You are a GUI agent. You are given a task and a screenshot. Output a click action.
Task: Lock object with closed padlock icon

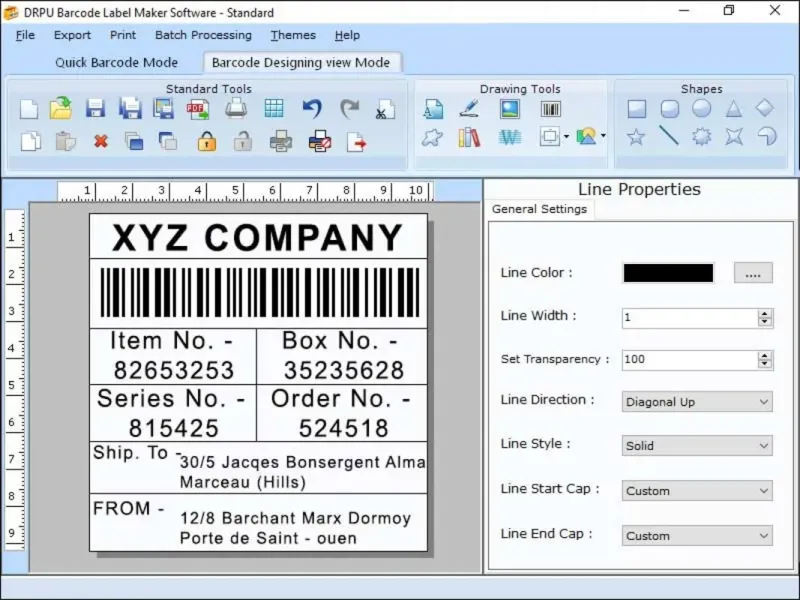(207, 141)
